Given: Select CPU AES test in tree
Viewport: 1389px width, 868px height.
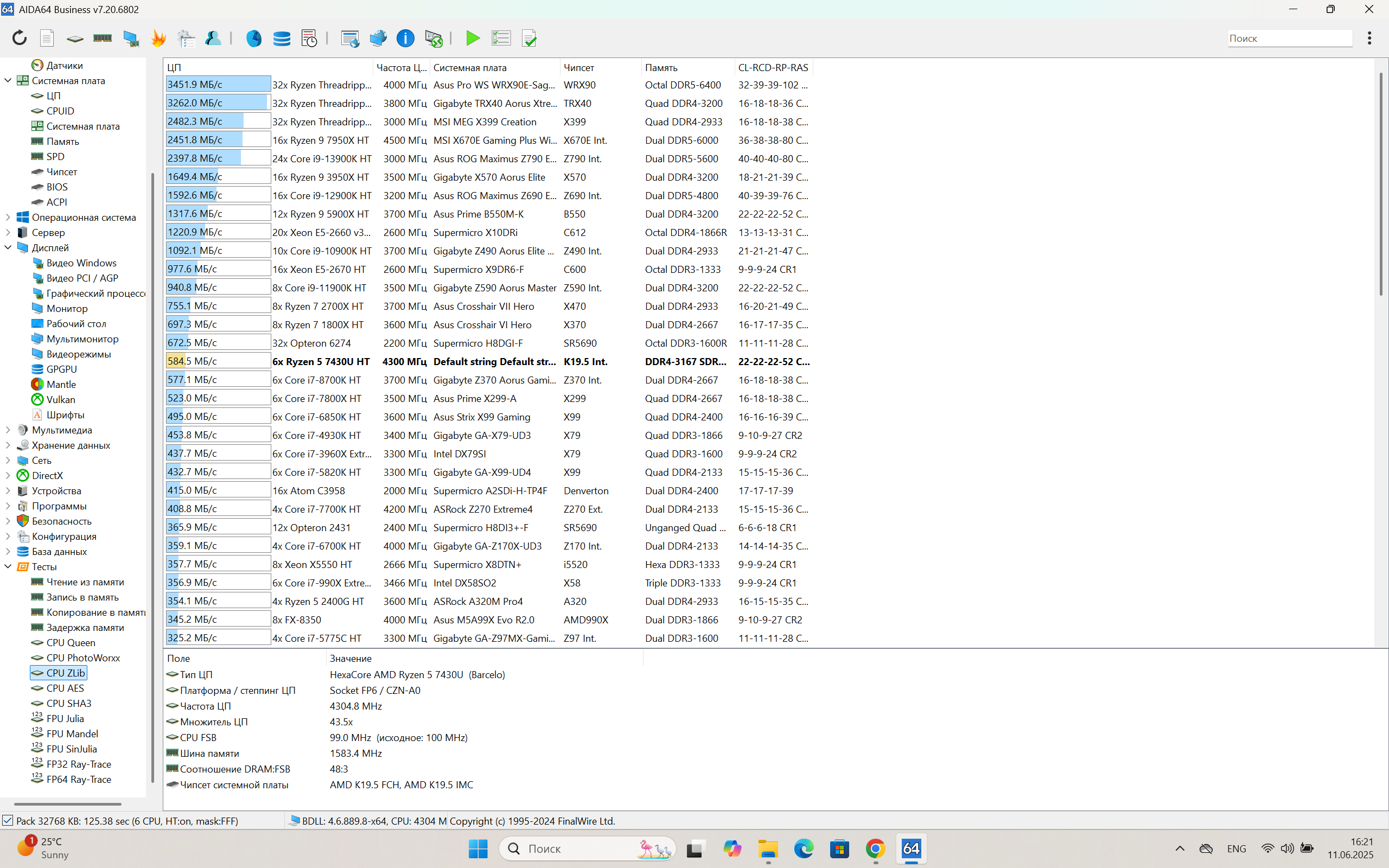Looking at the screenshot, I should 65,688.
